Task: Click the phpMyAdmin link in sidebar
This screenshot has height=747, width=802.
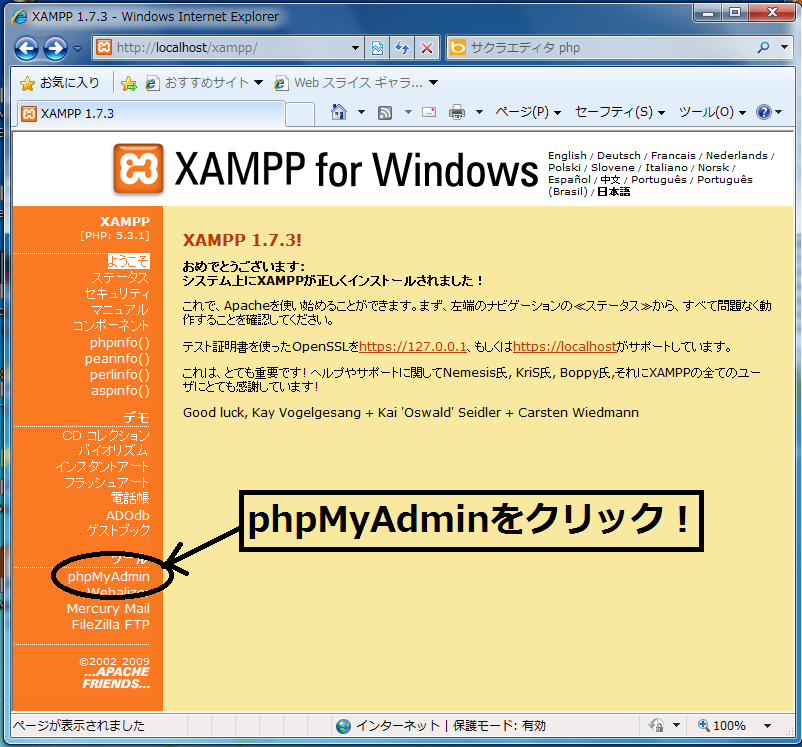Action: [x=108, y=577]
